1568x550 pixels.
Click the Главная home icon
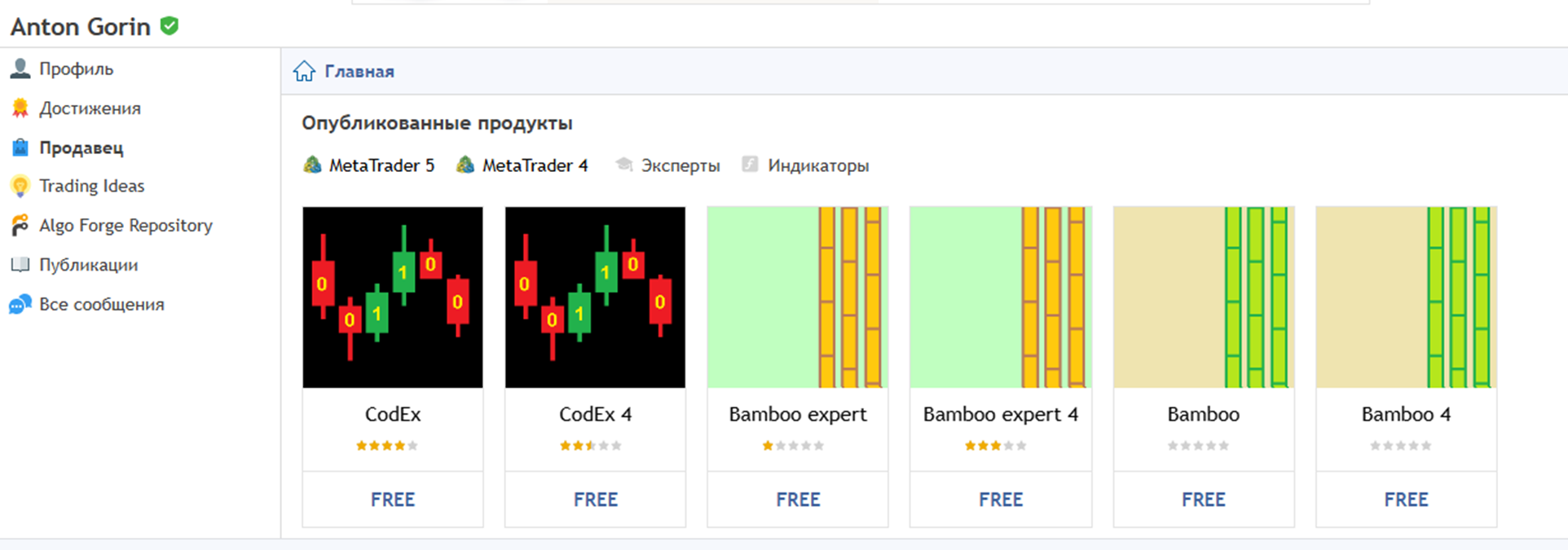304,71
